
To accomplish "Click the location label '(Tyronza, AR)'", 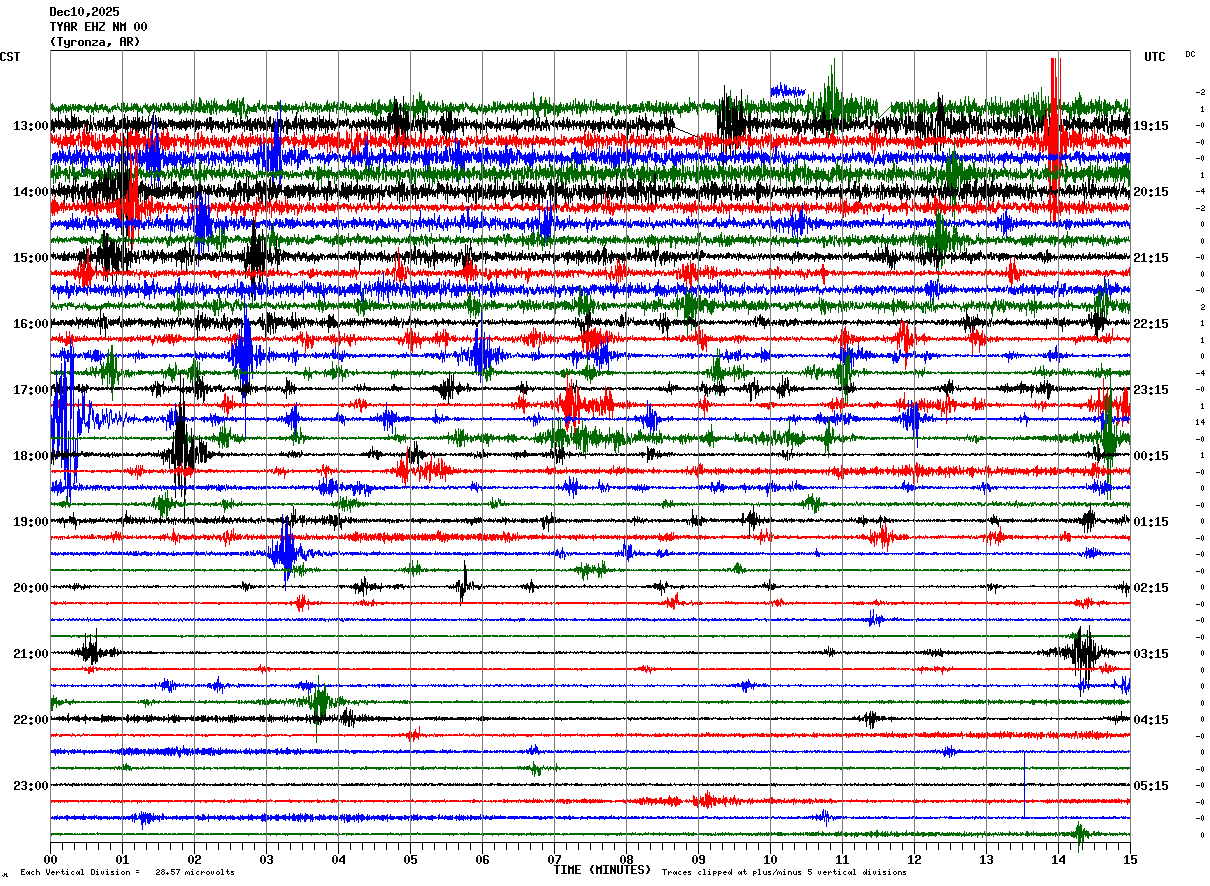I will click(x=95, y=42).
